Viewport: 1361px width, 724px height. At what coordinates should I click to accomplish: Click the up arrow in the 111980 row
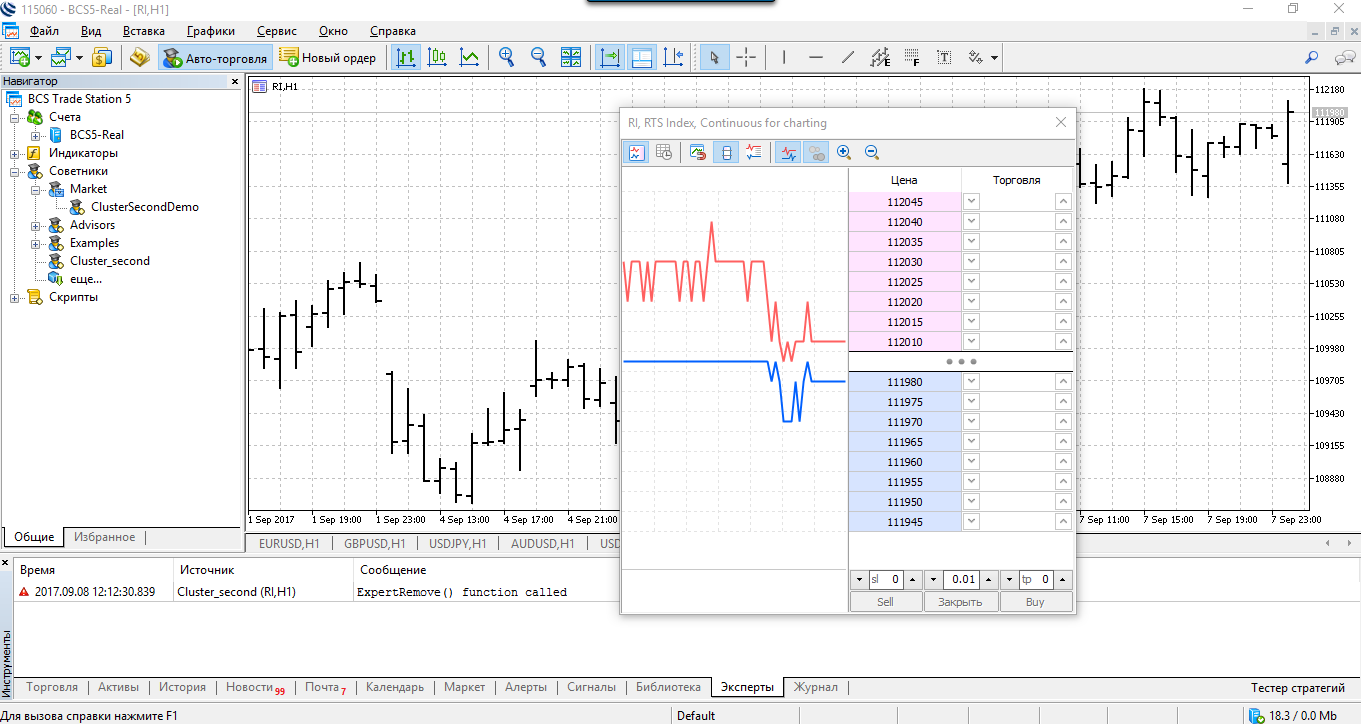1063,382
